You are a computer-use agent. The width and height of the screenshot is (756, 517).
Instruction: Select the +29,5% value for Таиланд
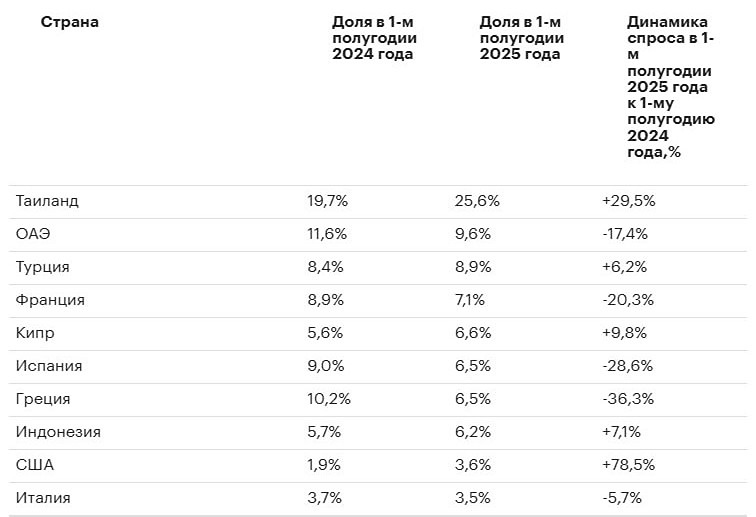coord(628,201)
